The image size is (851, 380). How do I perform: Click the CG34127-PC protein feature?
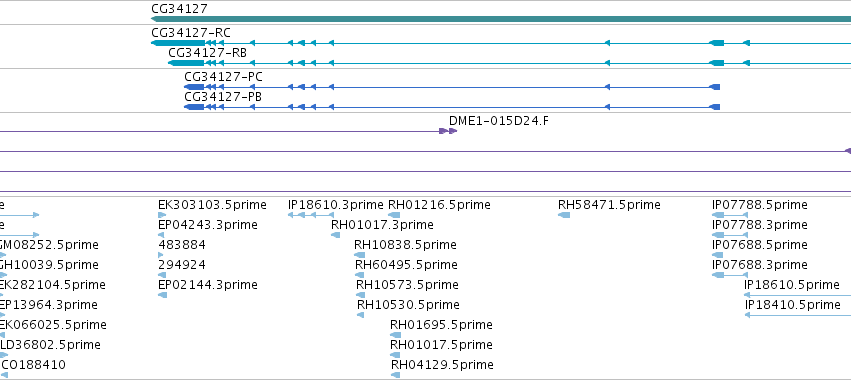[x=452, y=87]
